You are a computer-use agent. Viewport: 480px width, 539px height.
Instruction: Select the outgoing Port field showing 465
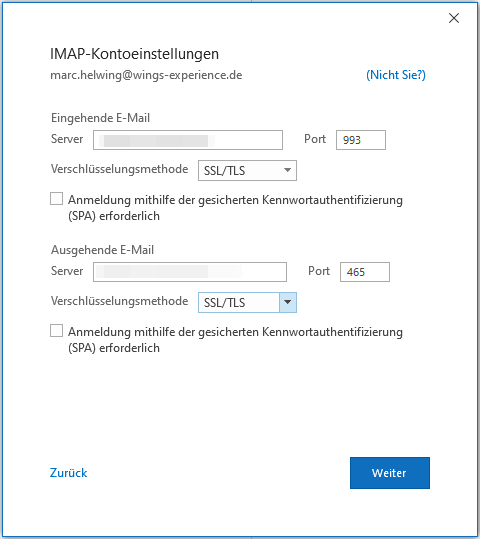pos(365,272)
